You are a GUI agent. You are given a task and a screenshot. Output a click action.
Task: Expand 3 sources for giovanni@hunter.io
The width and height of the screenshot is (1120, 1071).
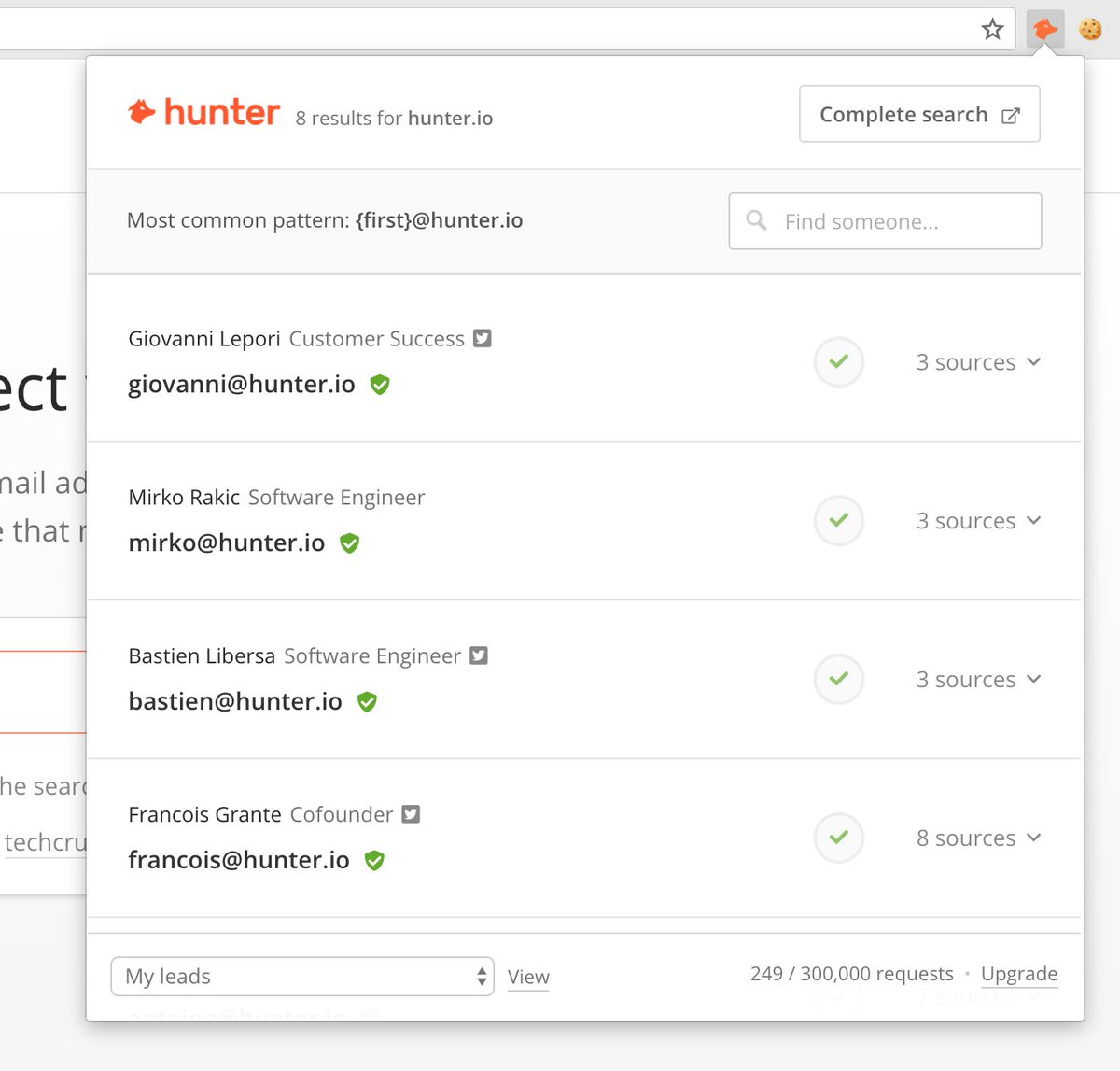click(978, 362)
